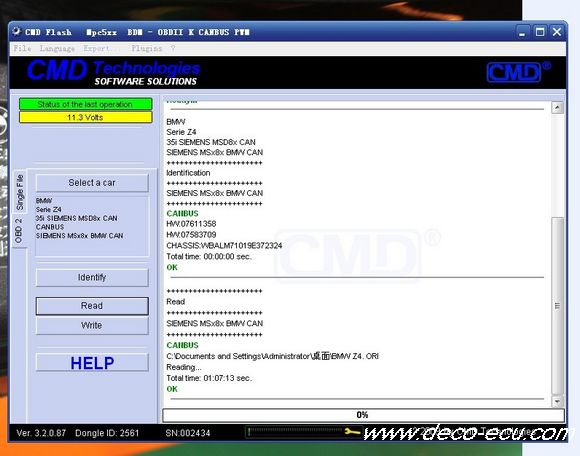The height and width of the screenshot is (456, 580).
Task: Open the Plugins menu
Action: point(146,48)
